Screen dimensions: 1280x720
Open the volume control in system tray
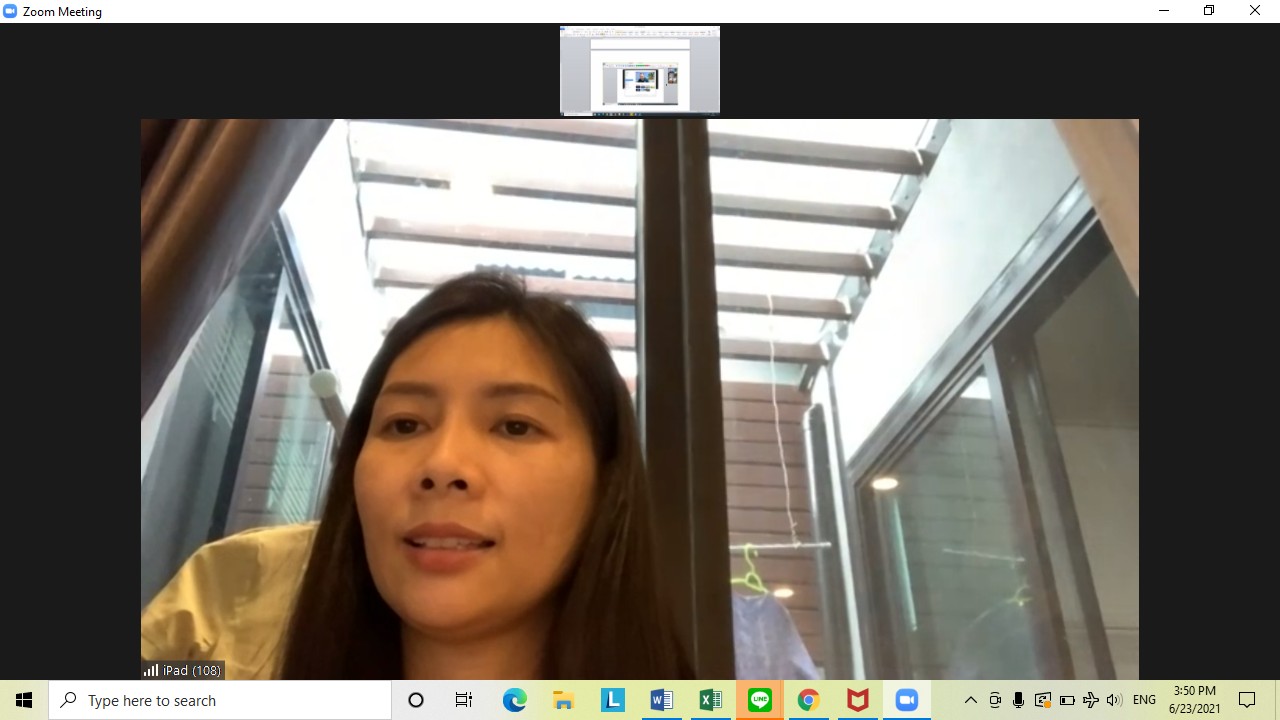coord(1114,700)
